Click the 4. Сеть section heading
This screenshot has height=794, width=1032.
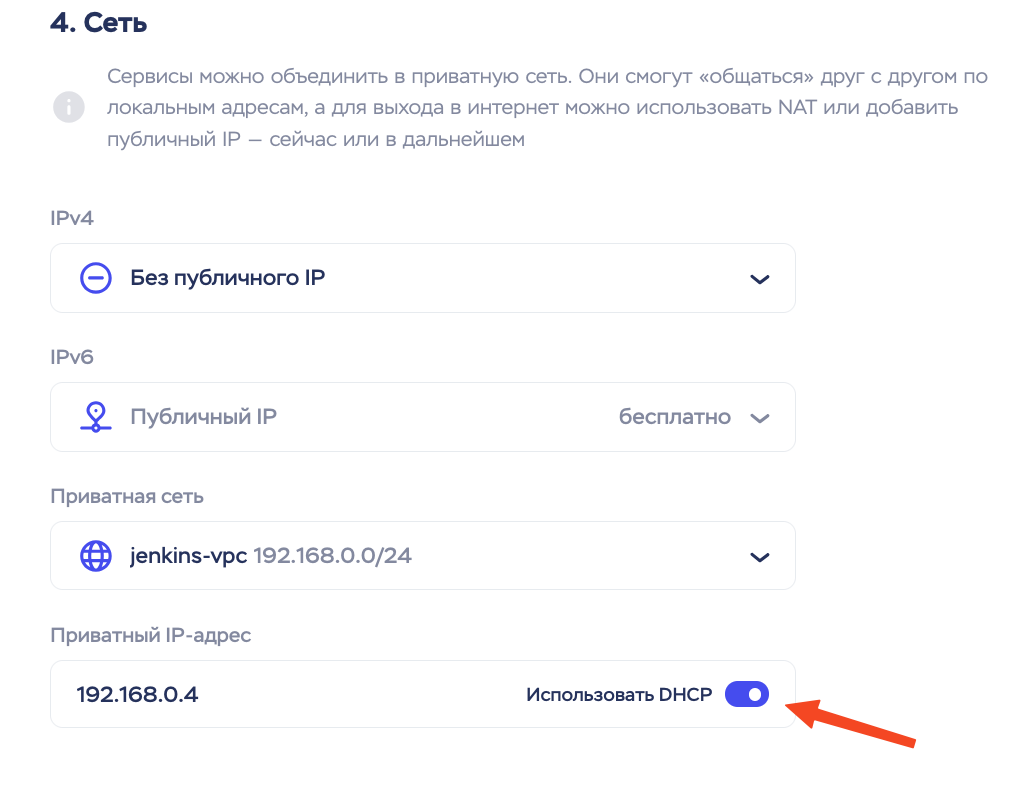[x=98, y=23]
